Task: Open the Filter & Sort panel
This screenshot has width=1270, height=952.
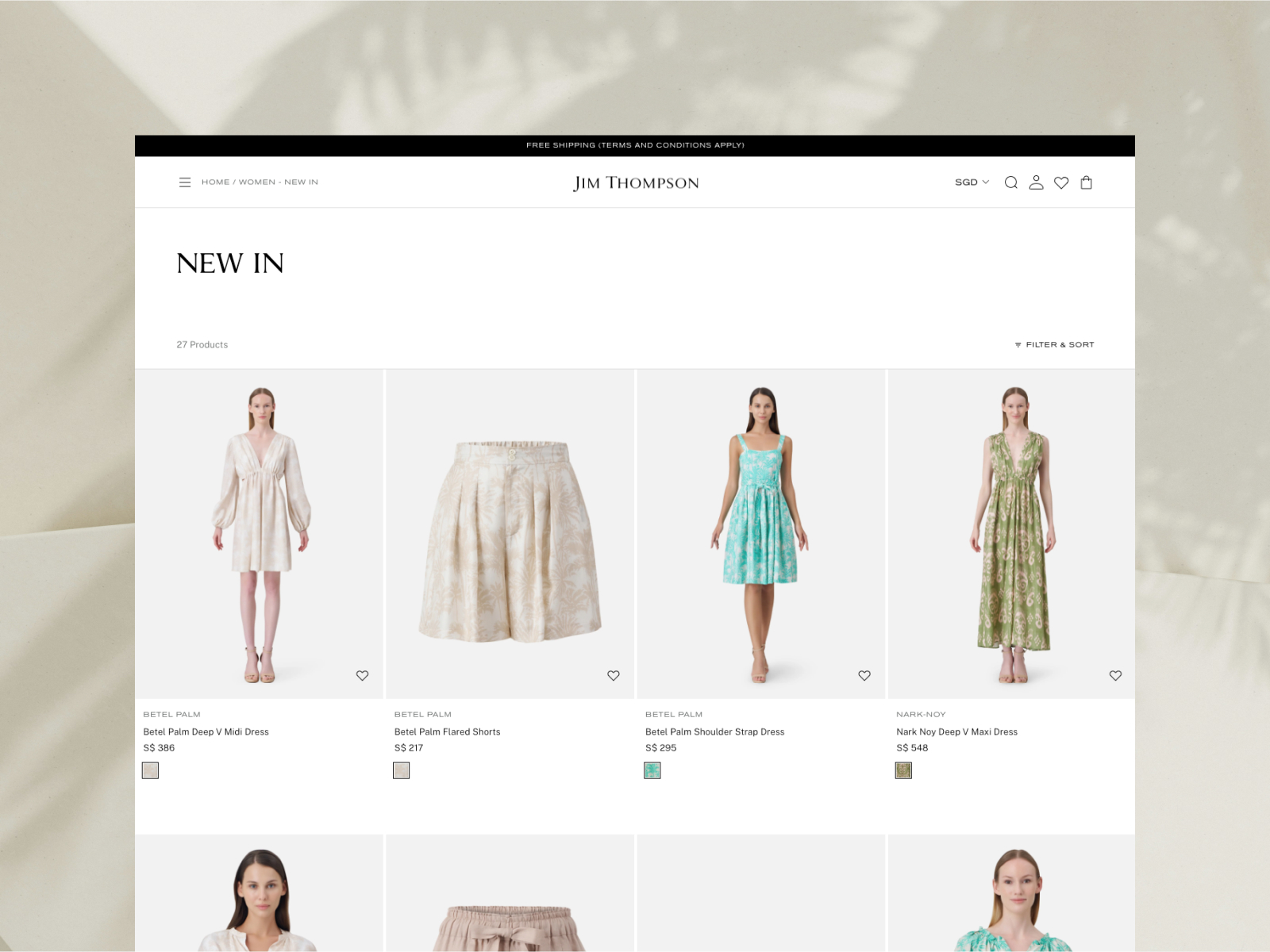Action: [x=1054, y=345]
